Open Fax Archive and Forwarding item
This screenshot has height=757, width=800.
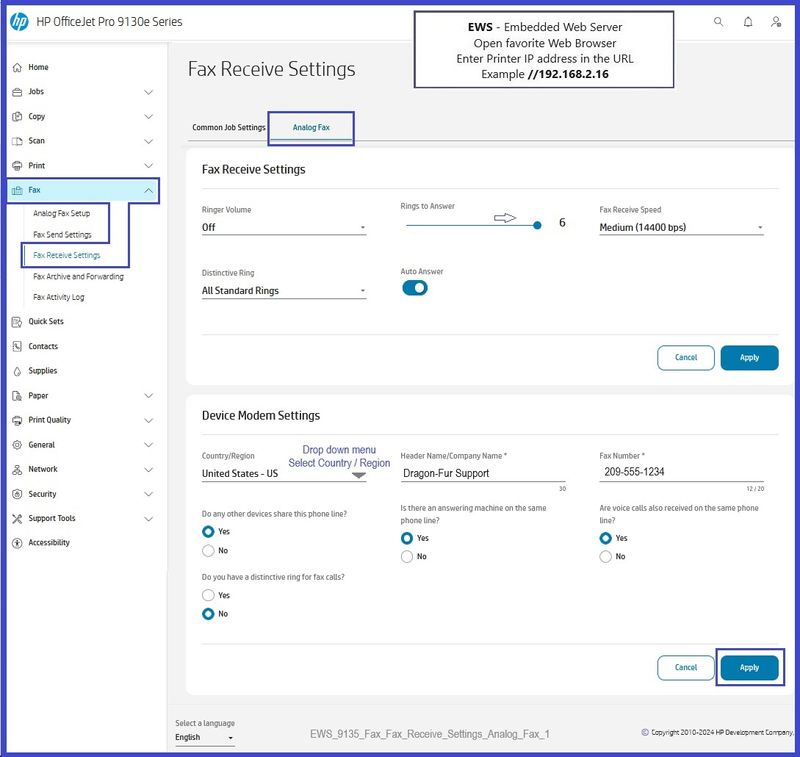(78, 276)
